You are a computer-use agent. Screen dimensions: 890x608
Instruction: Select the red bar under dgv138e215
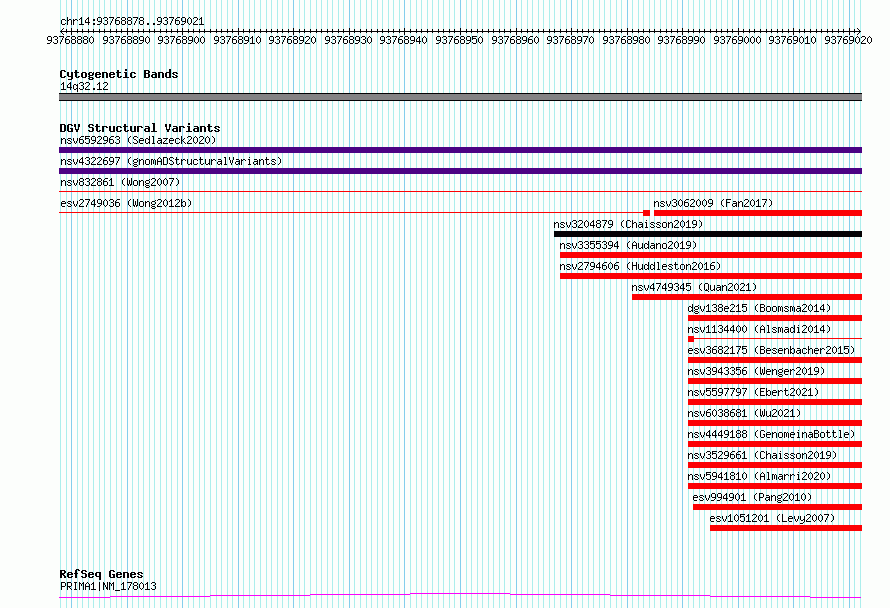point(775,318)
